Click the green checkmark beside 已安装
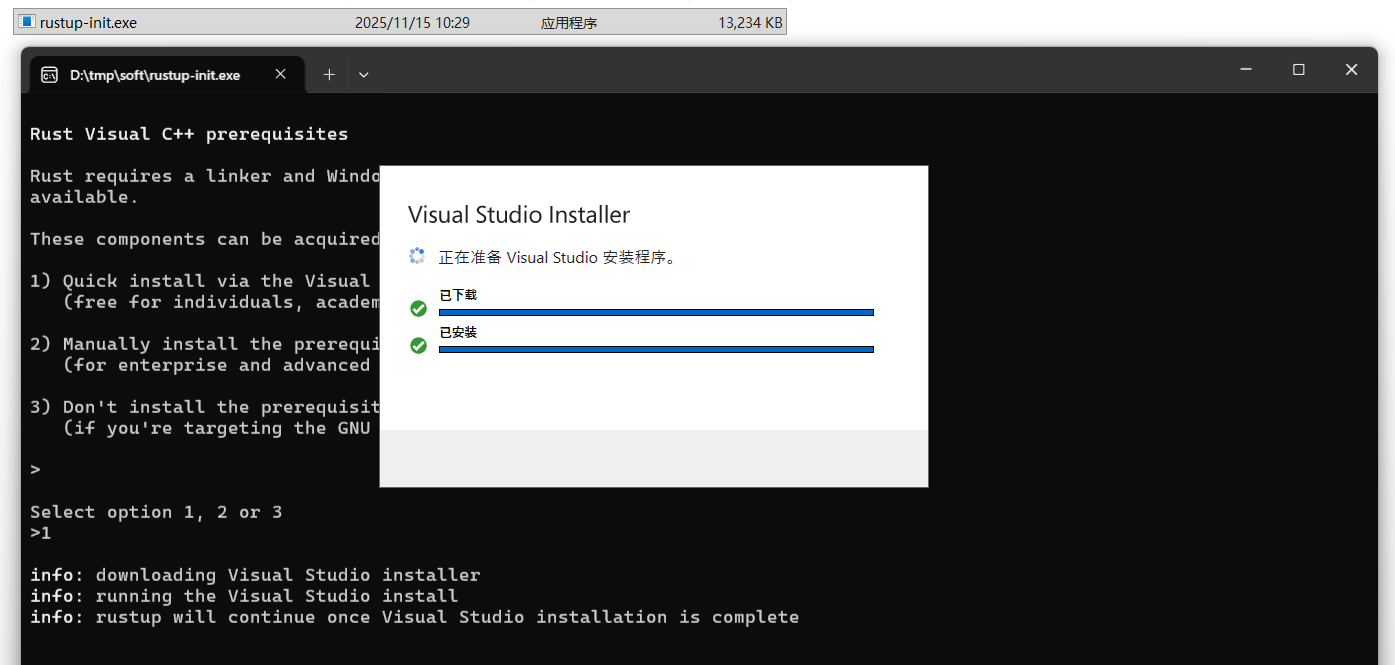1395x665 pixels. click(419, 345)
